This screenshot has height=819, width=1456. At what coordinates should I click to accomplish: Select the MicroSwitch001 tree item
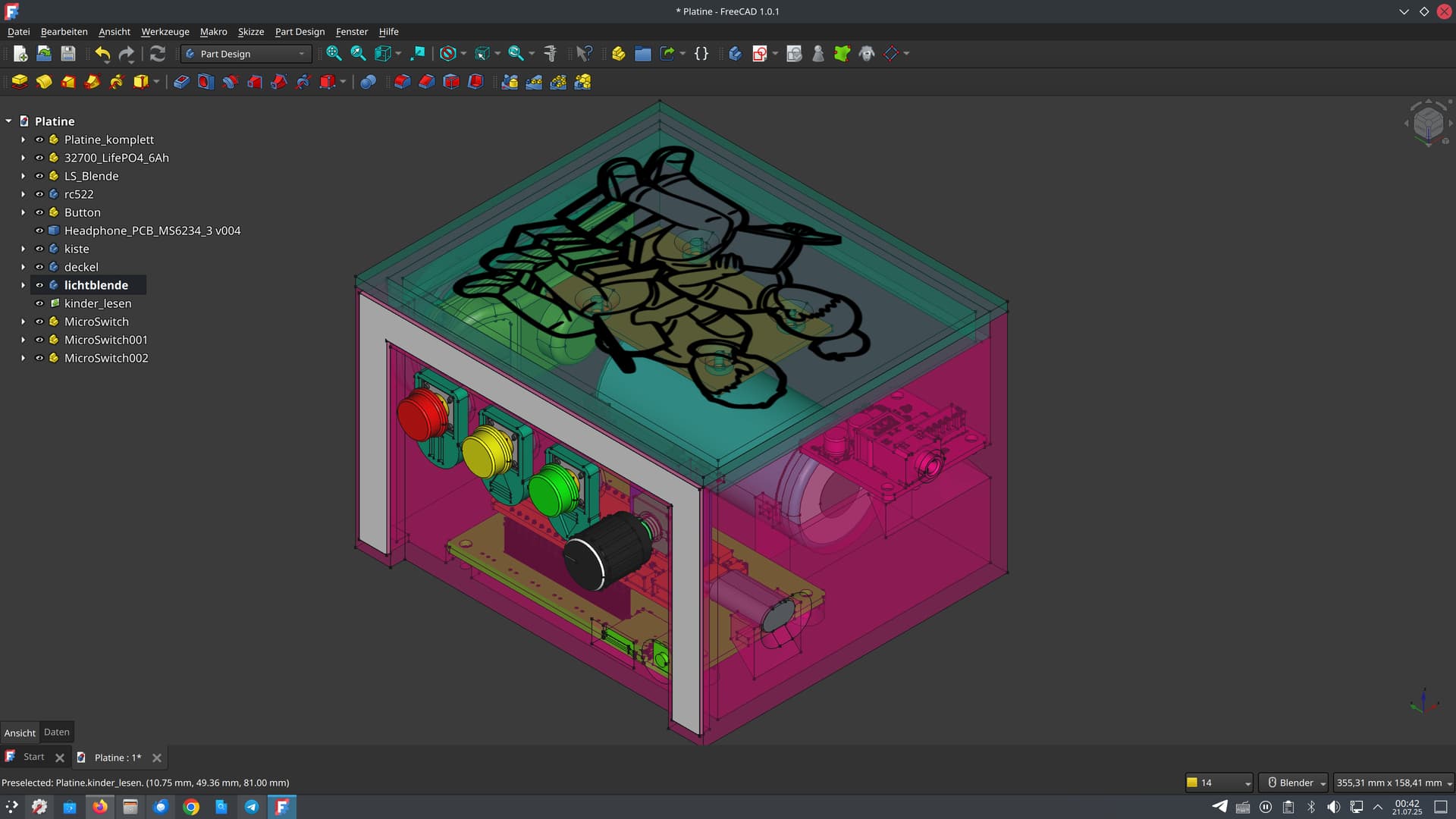[106, 340]
